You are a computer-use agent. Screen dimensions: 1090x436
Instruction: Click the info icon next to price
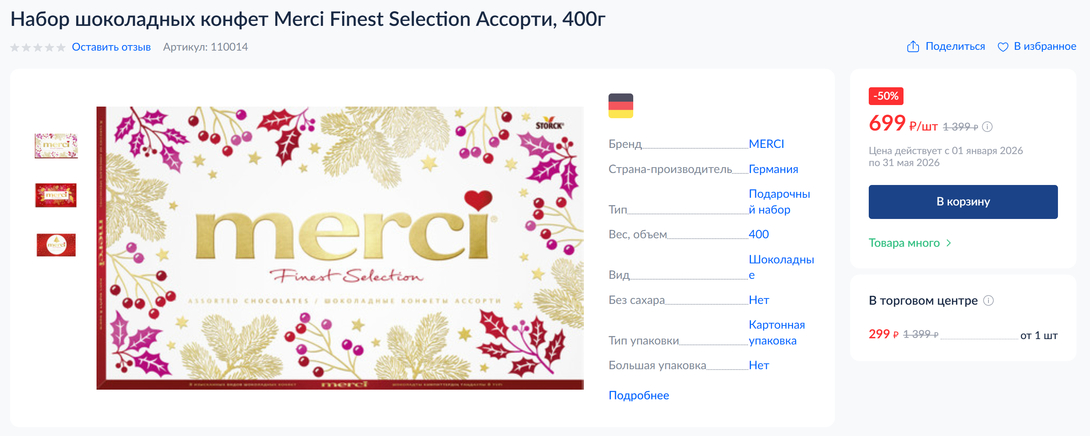click(x=988, y=127)
